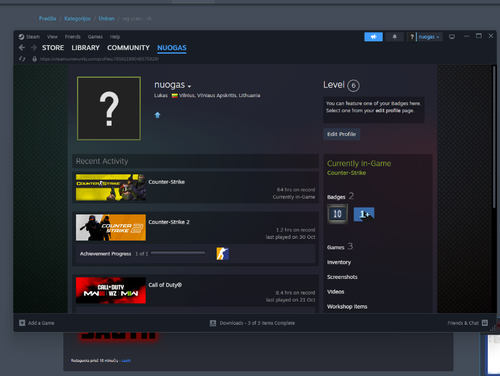Screen dimensions: 500x376
Task: Open Counter-Strike banner image in Recent Activity
Action: coord(111,187)
